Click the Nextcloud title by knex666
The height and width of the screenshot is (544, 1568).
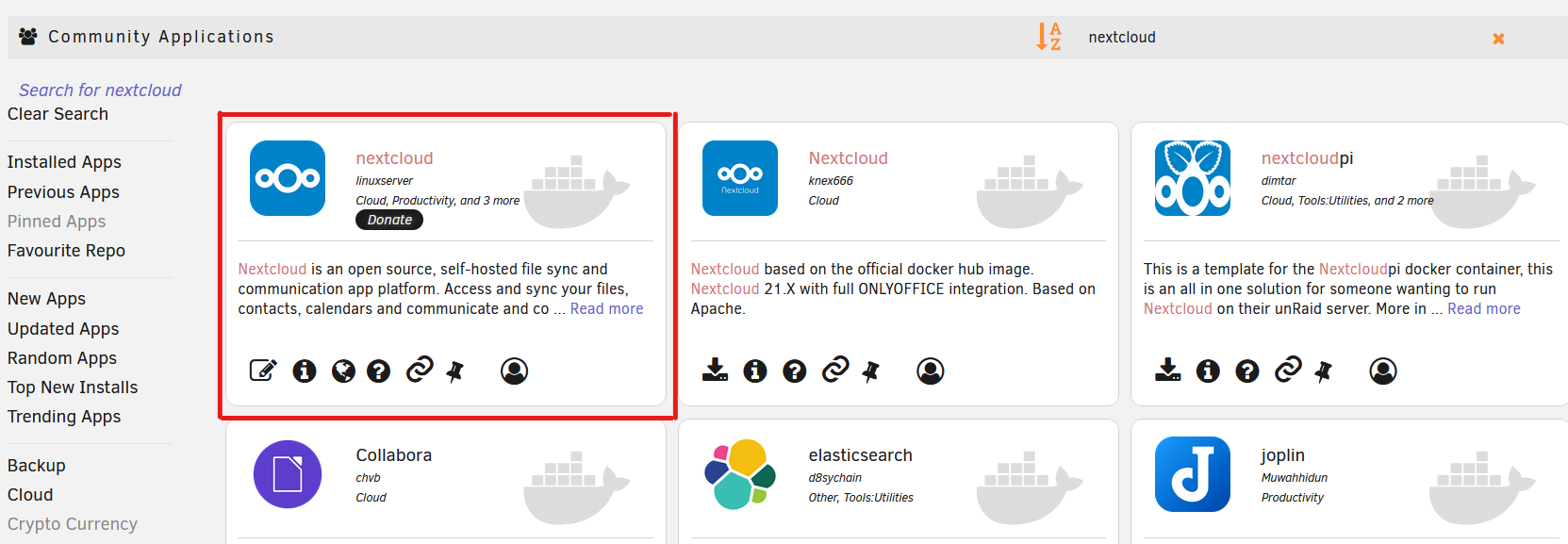(848, 158)
